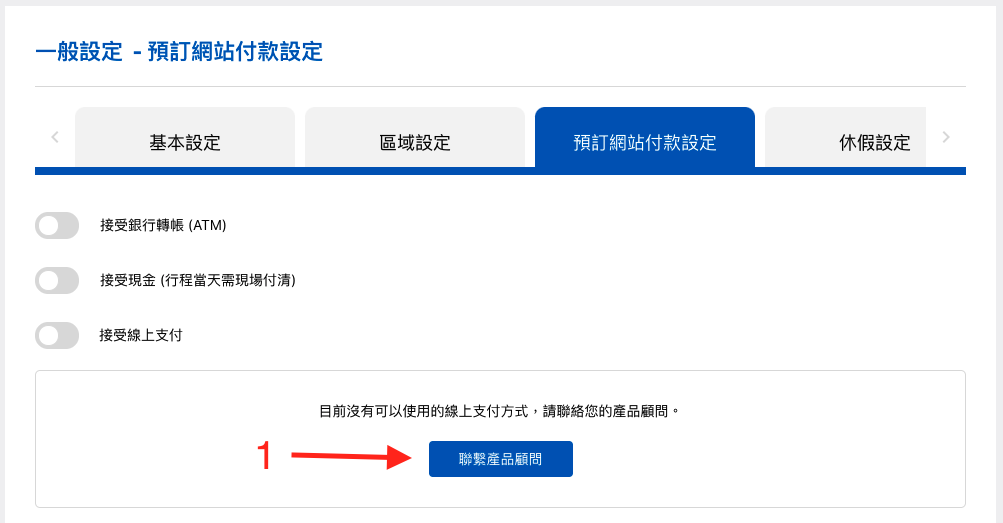Toggle the 接受線上支付 switch
The image size is (1003, 523).
point(57,336)
